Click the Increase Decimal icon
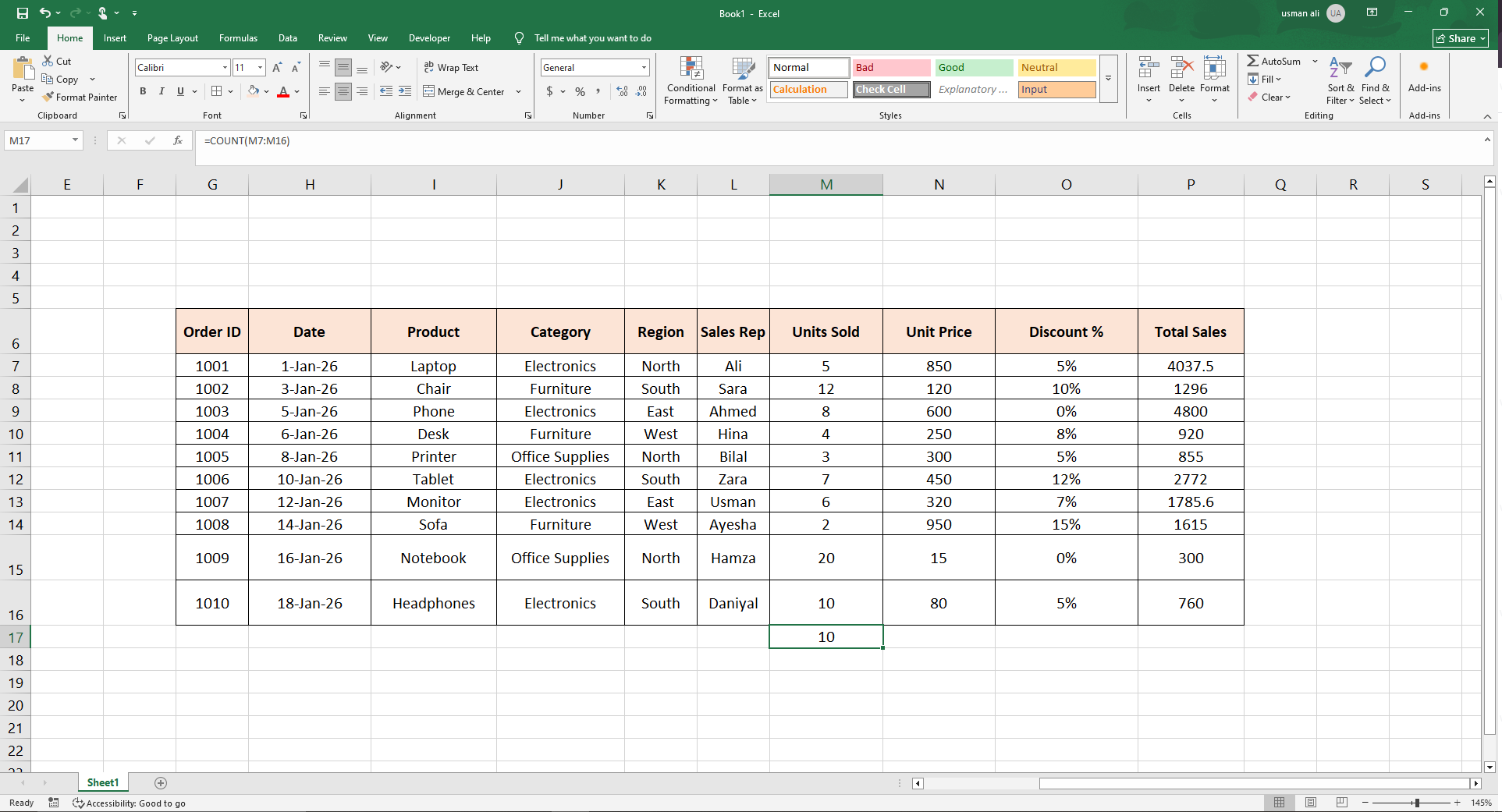 [x=622, y=92]
